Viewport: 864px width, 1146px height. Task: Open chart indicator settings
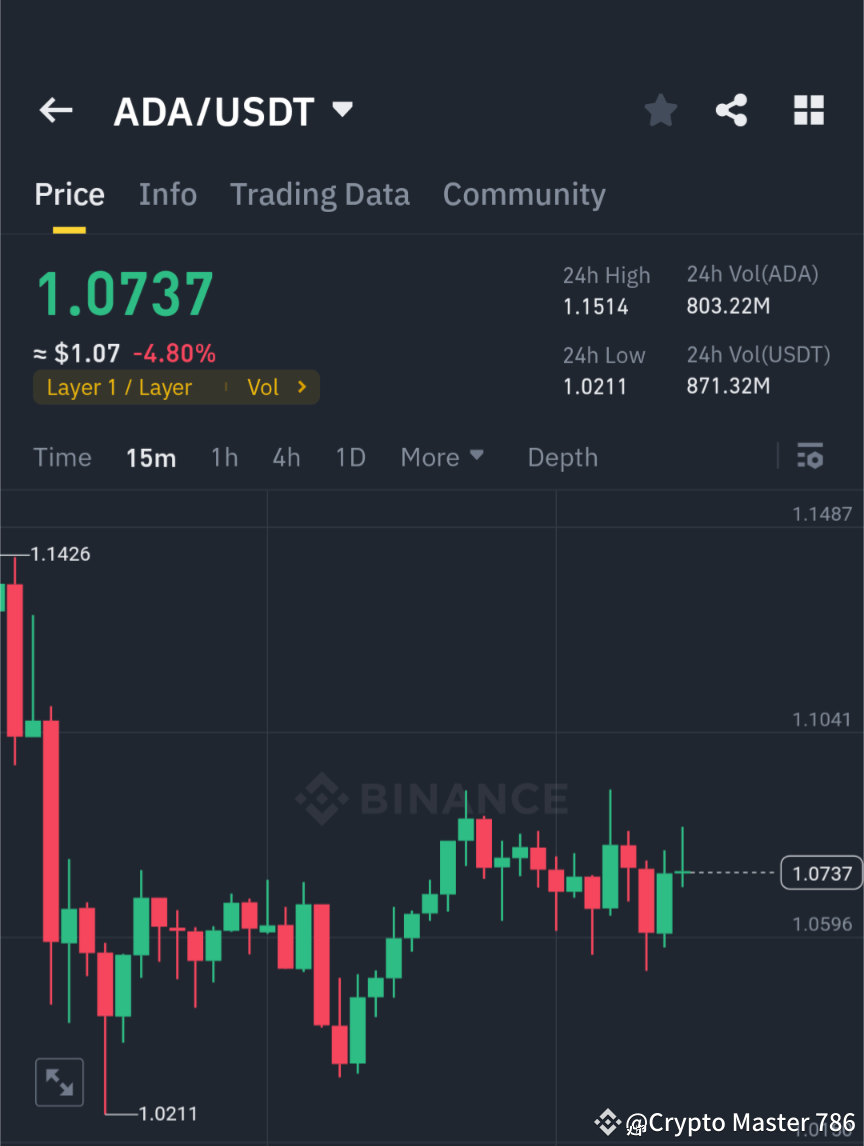click(810, 457)
